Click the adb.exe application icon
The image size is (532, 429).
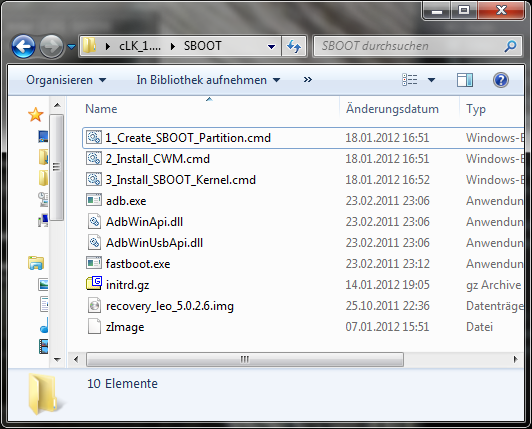pos(94,200)
